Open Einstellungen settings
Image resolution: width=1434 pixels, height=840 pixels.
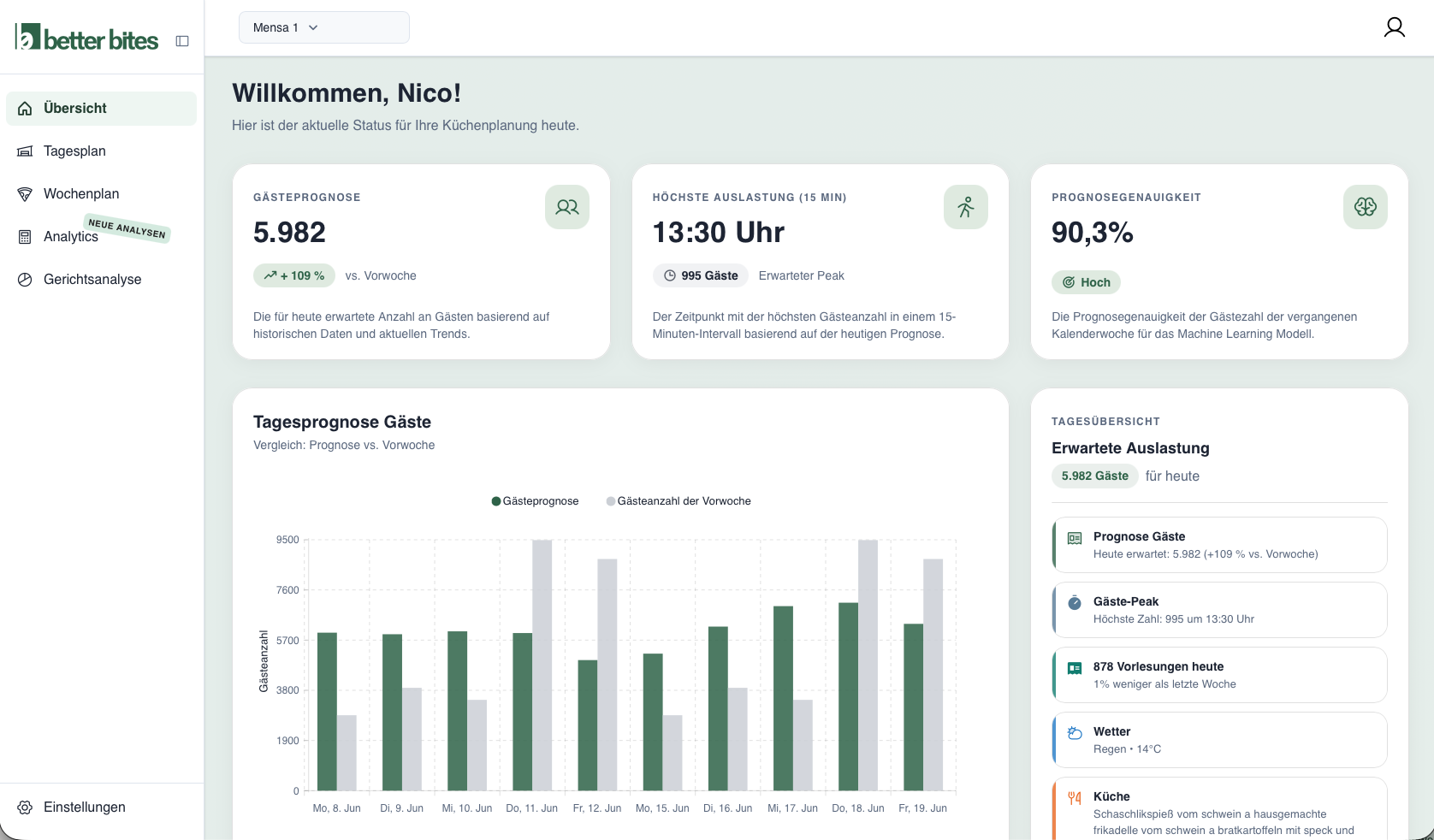pos(101,807)
